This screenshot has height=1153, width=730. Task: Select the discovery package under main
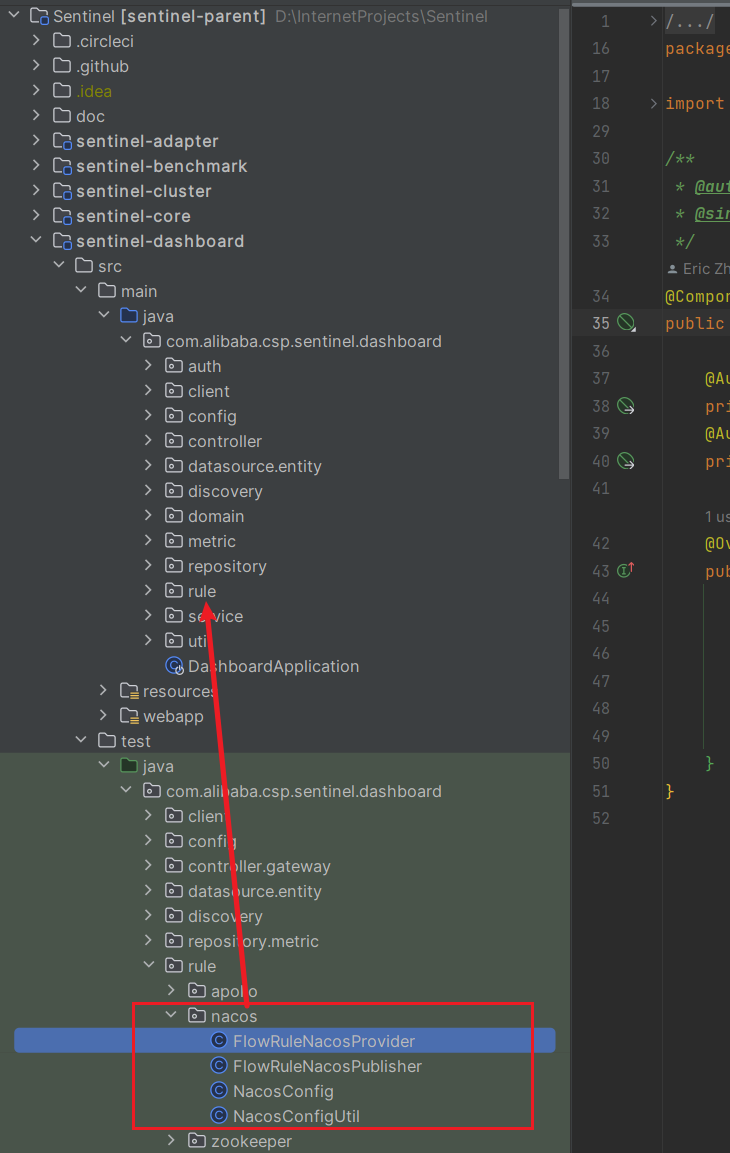coord(225,491)
